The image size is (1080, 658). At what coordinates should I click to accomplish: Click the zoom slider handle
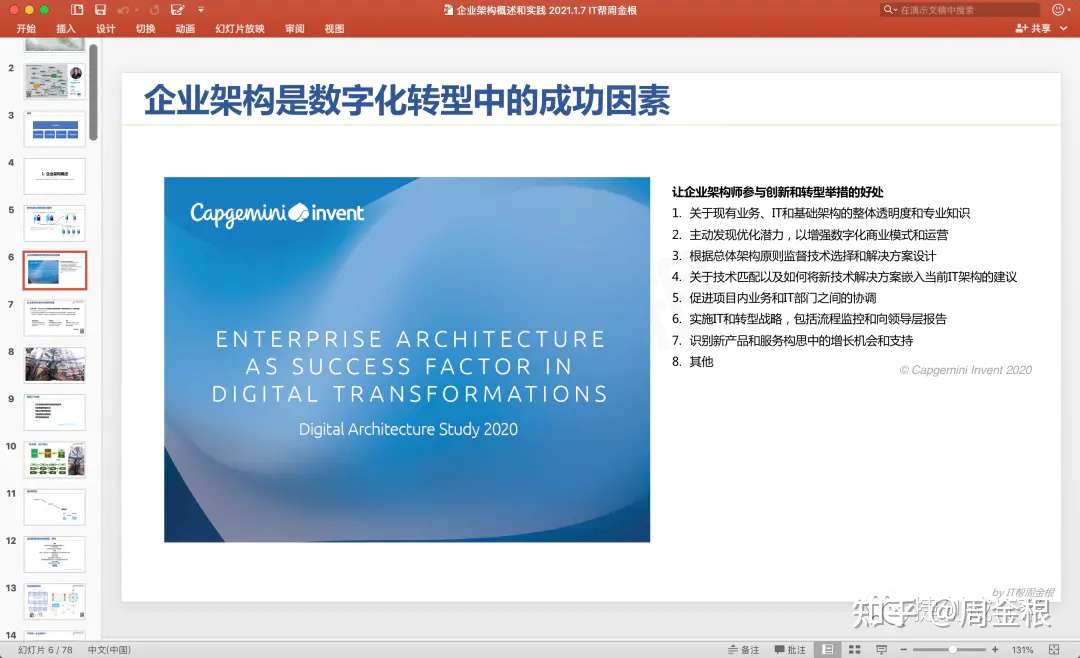pyautogui.click(x=952, y=650)
